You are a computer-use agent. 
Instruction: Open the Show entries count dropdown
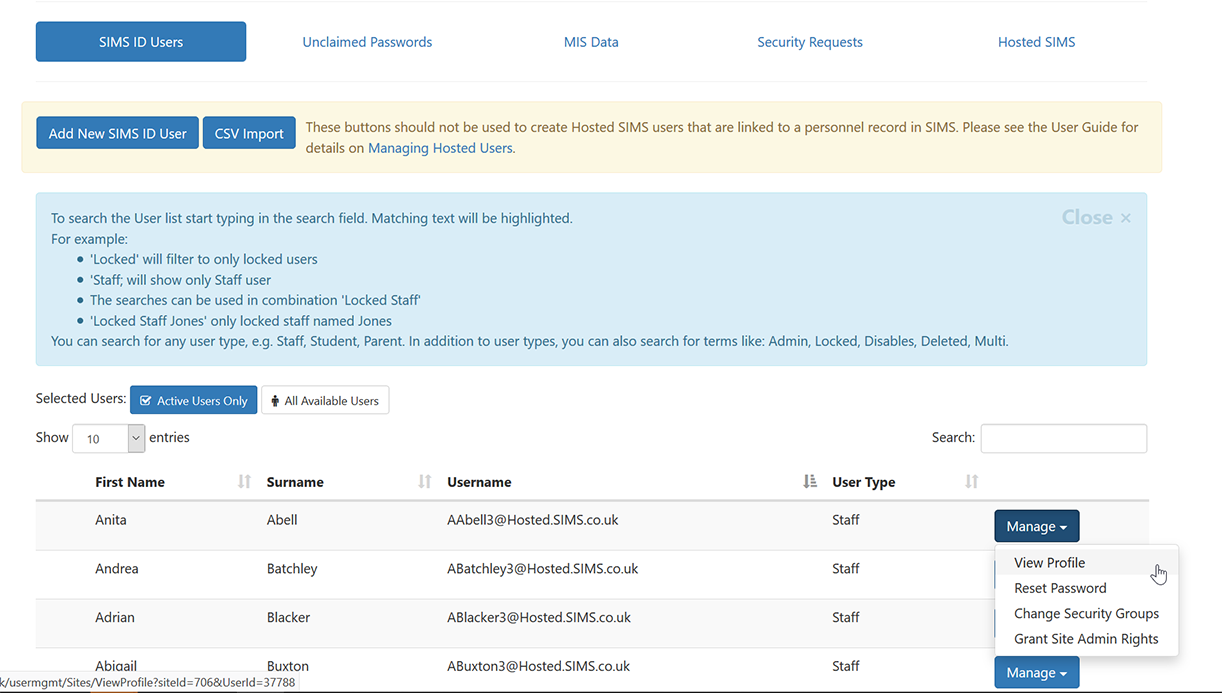(x=109, y=438)
